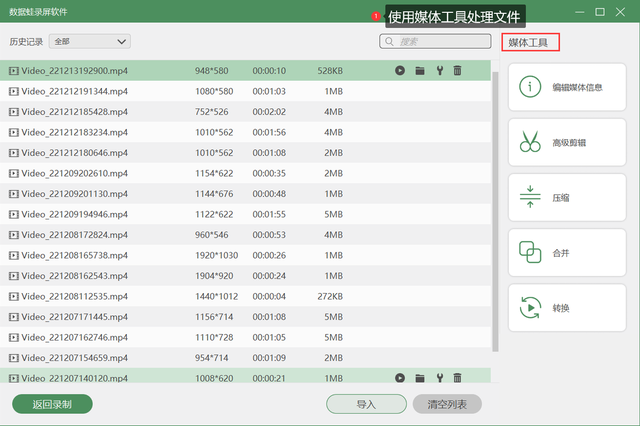This screenshot has width=640, height=426.
Task: Click the scissors icon for 高级剪辑
Action: point(530,142)
